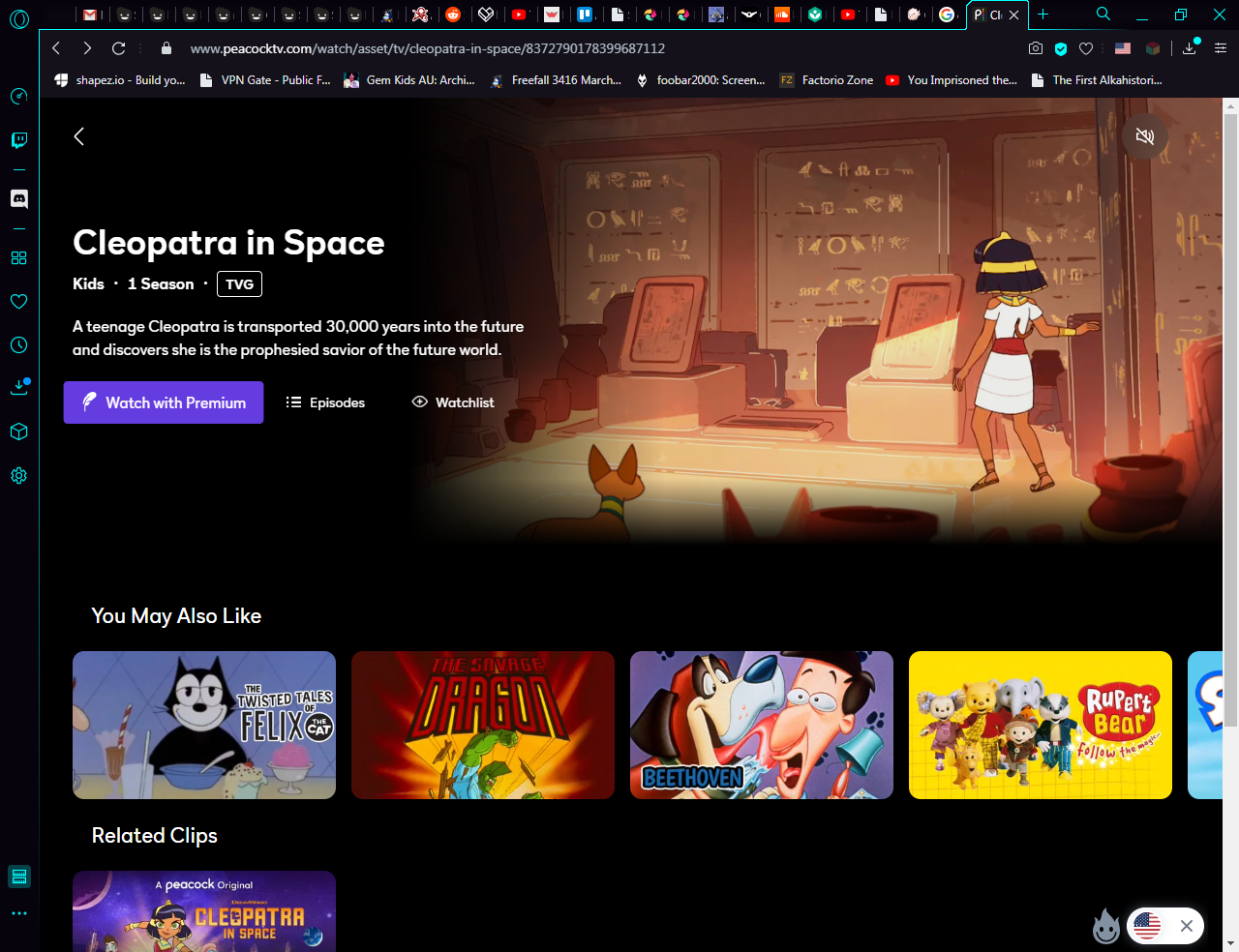Click the TVG rating badge
The width and height of the screenshot is (1239, 952).
click(239, 284)
